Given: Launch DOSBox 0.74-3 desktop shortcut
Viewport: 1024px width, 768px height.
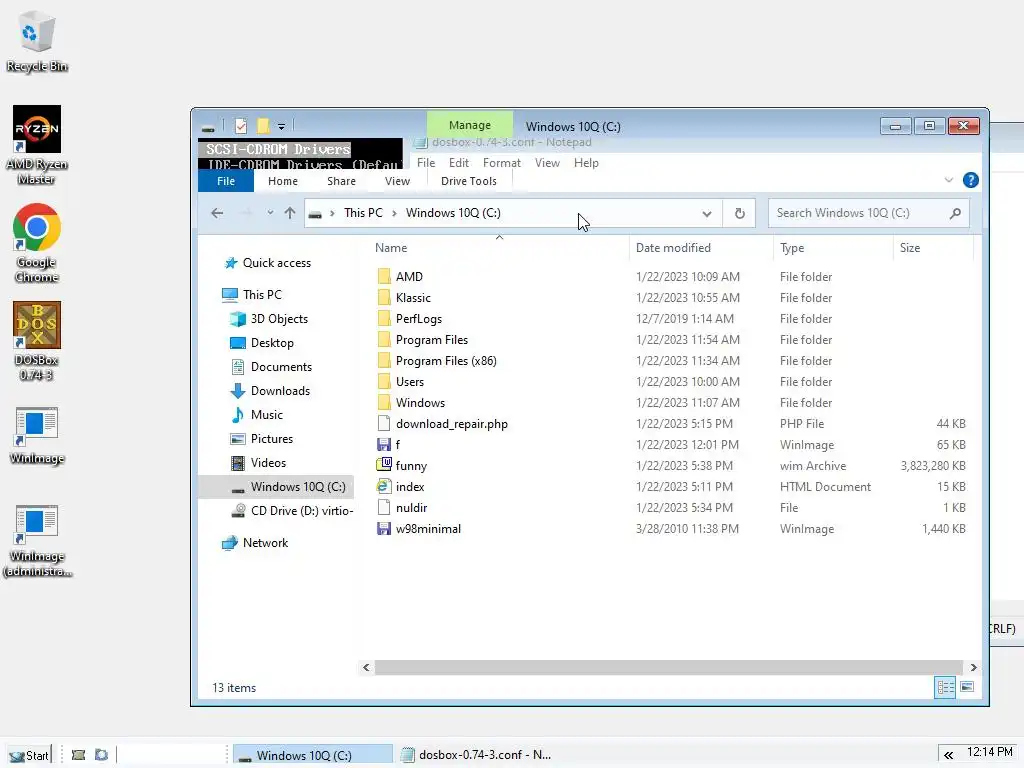Looking at the screenshot, I should [x=37, y=340].
